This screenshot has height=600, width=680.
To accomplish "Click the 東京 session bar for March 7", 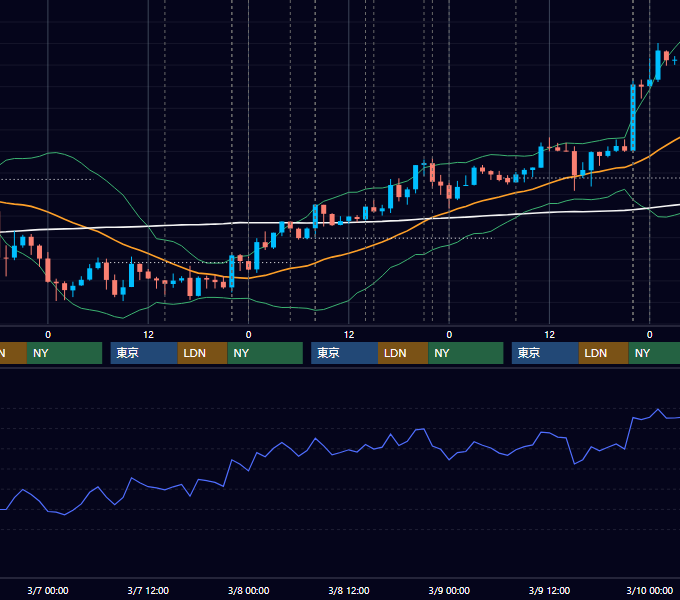I will tap(144, 353).
